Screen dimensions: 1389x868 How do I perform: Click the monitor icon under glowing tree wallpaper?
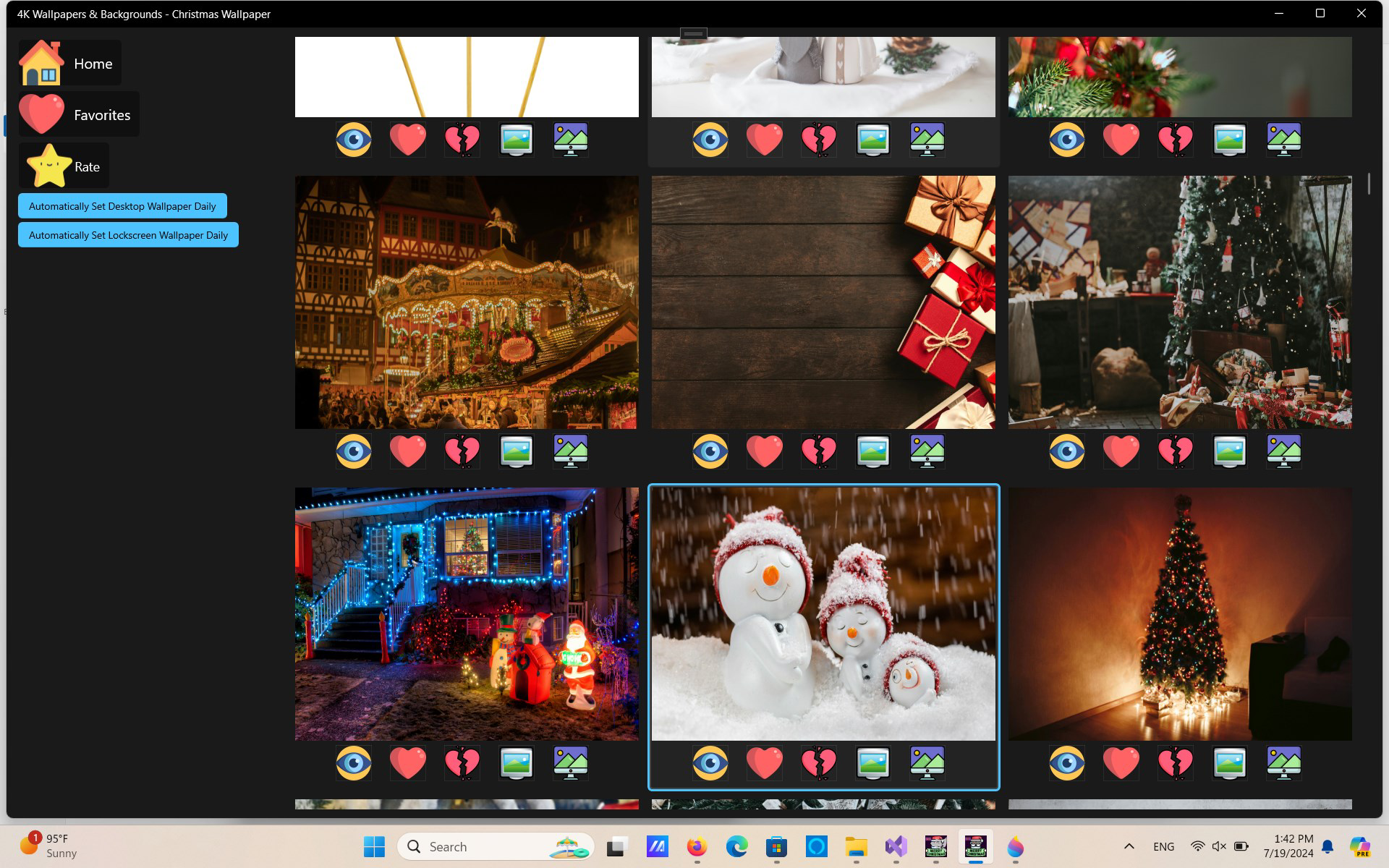click(x=1283, y=763)
